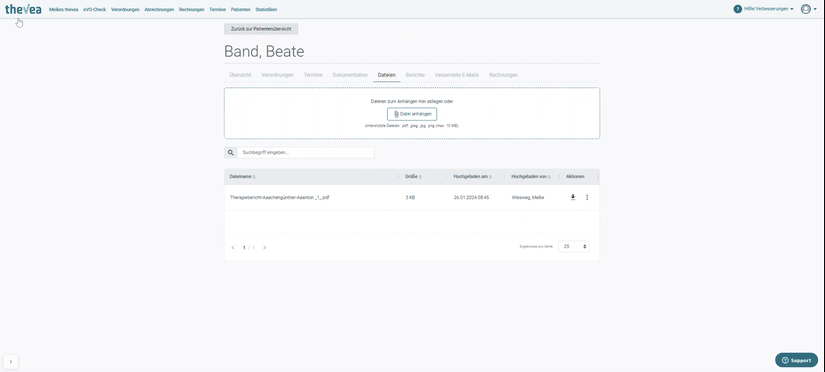Viewport: 825px width, 372px height.
Task: Click the thevea logo
Action: (x=23, y=9)
